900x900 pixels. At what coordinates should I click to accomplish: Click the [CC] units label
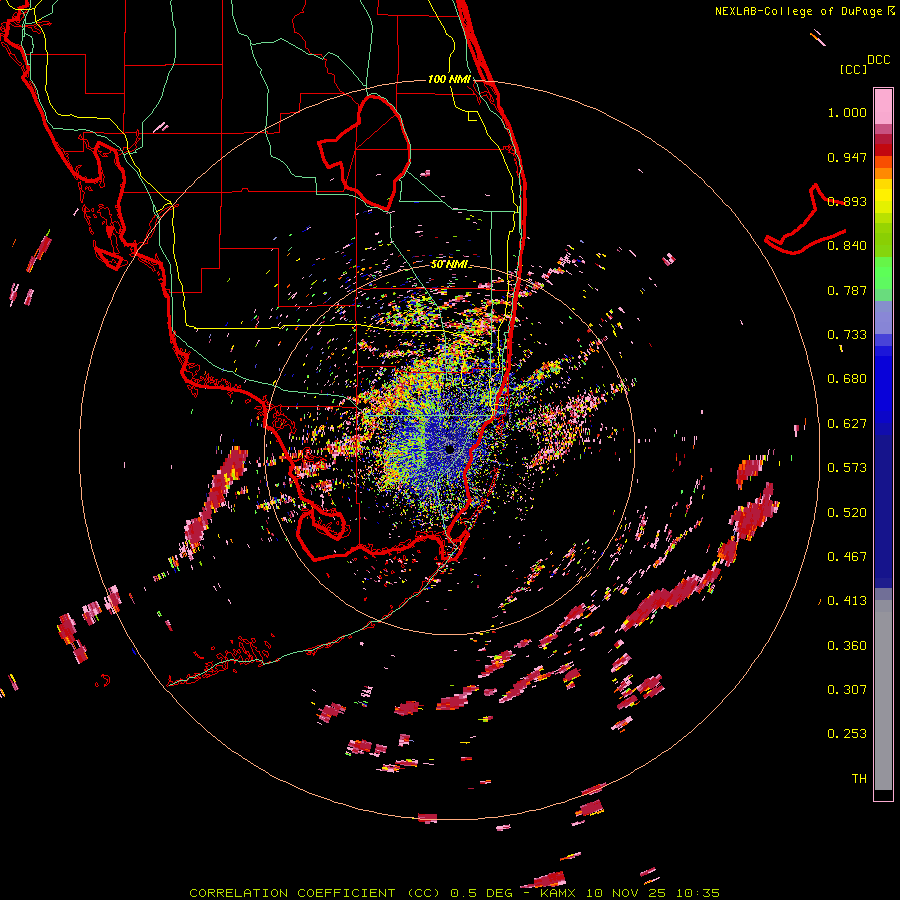coord(853,69)
